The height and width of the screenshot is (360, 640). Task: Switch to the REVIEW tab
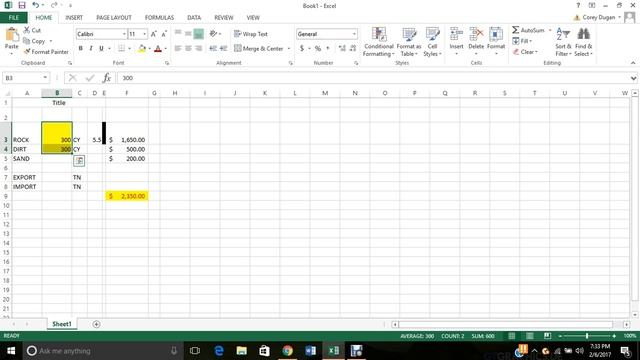[x=224, y=18]
